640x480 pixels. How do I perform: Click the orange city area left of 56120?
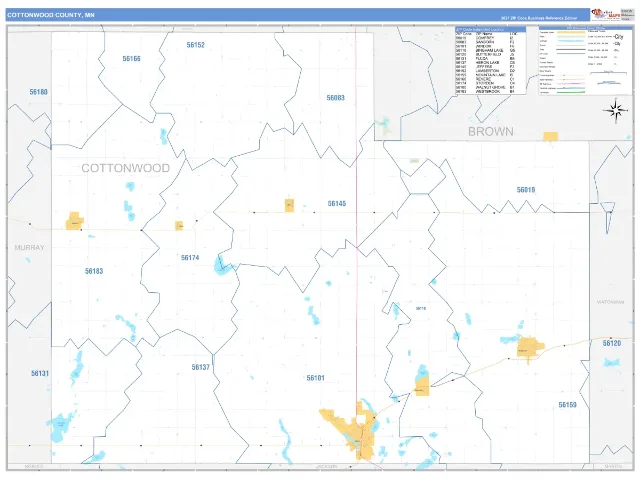(x=529, y=348)
